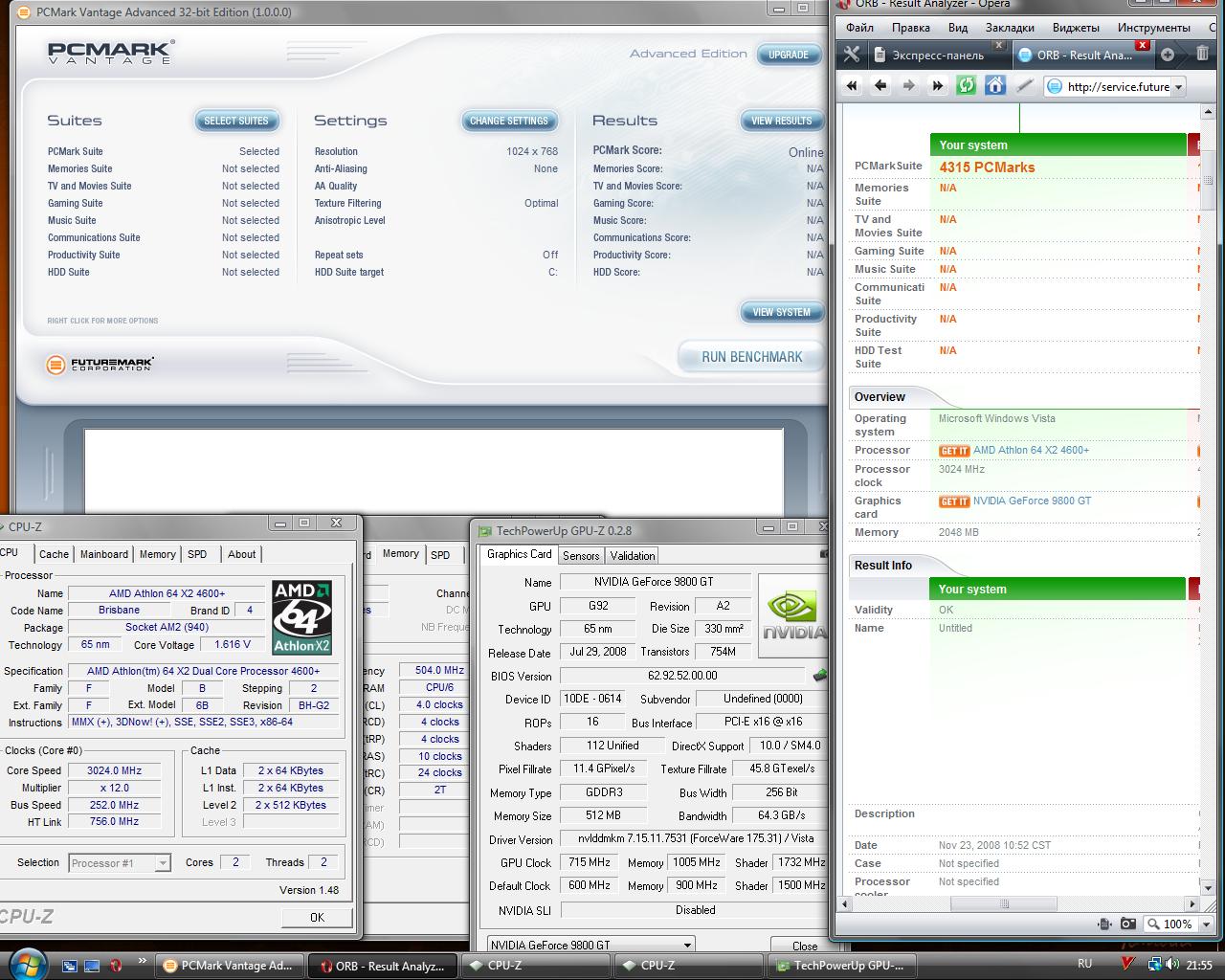1225x980 pixels.
Task: Go forward in Opera browser
Action: click(909, 86)
